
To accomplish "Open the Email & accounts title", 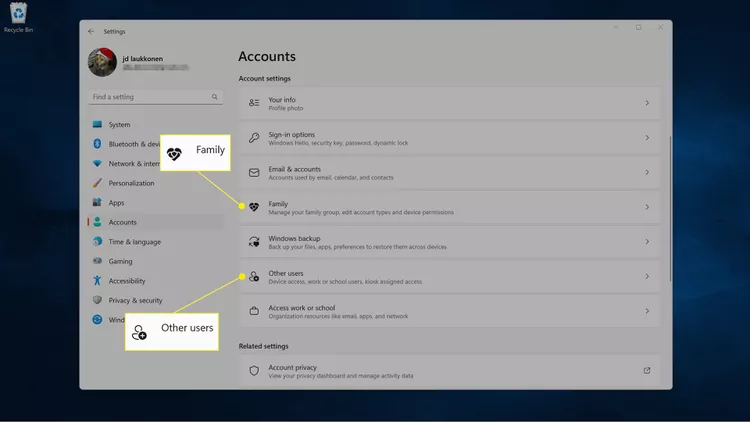I will pyautogui.click(x=294, y=169).
